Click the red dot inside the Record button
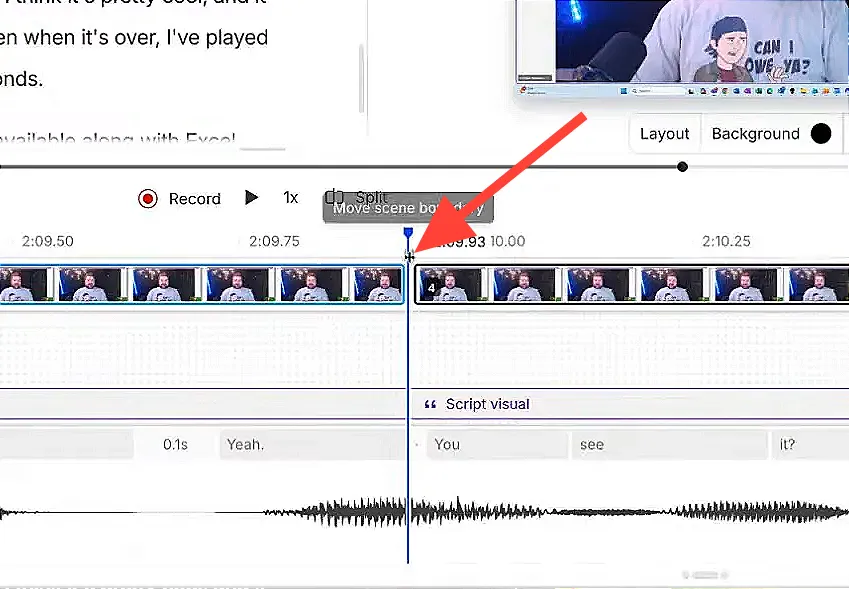Viewport: 849px width, 589px height. pos(148,198)
